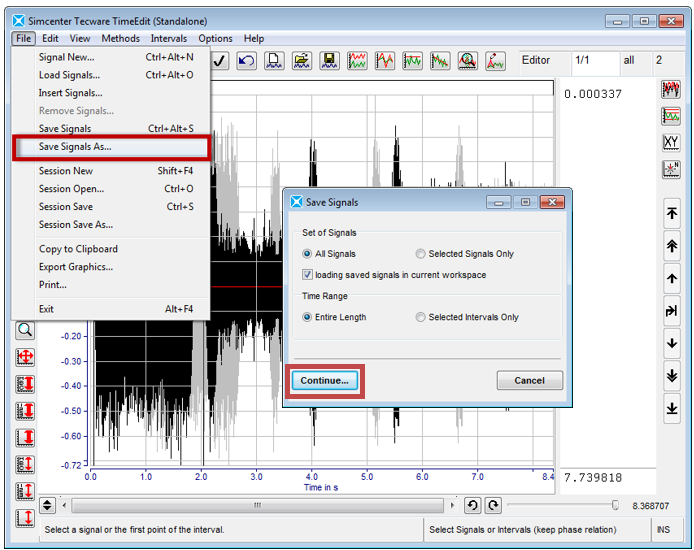Select the Selected Signals Only option
The image size is (694, 550).
[420, 254]
